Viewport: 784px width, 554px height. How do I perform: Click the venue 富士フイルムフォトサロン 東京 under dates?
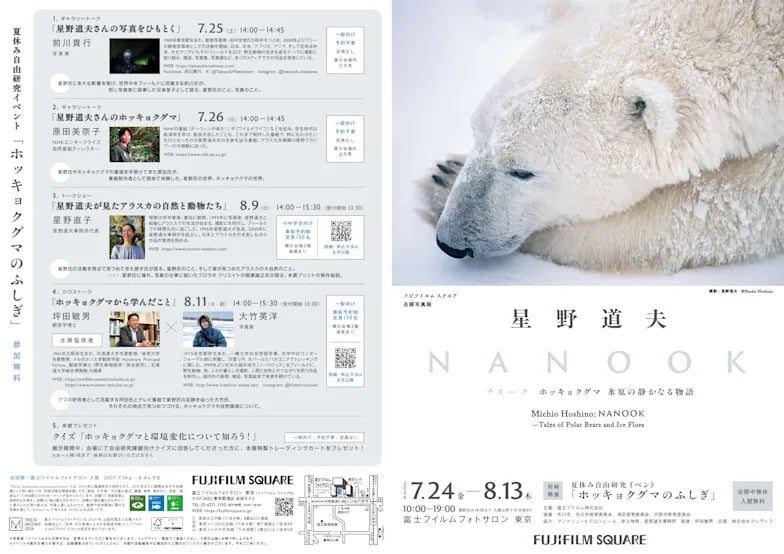pos(468,520)
